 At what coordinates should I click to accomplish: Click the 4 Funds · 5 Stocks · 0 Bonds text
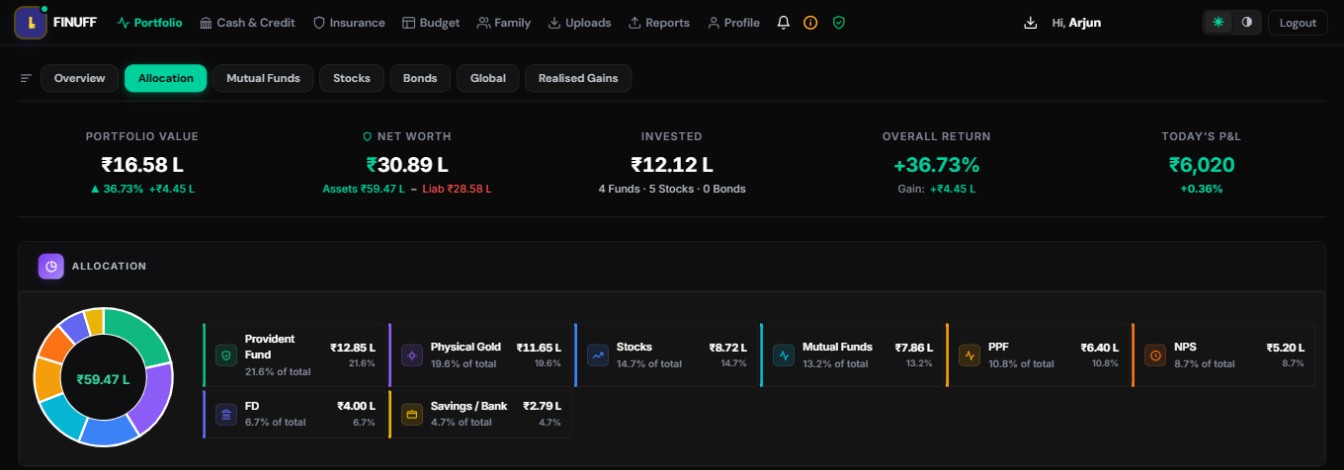tap(672, 189)
